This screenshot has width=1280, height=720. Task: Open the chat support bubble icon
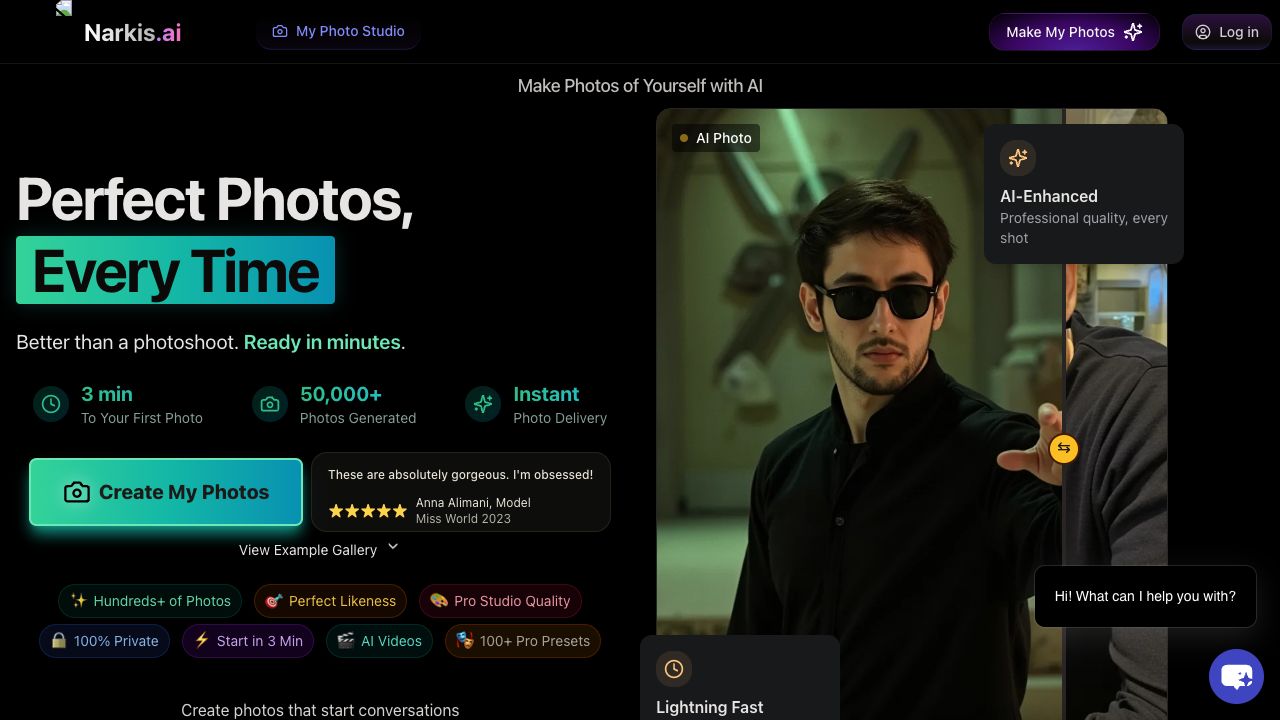click(1236, 677)
